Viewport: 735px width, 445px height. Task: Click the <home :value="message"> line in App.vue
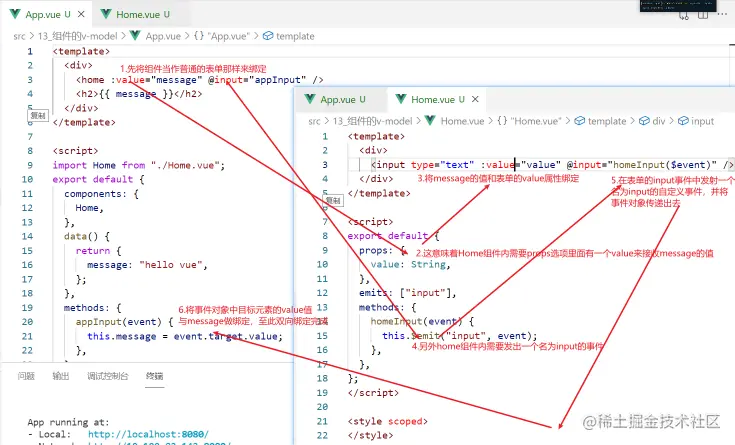(199, 80)
